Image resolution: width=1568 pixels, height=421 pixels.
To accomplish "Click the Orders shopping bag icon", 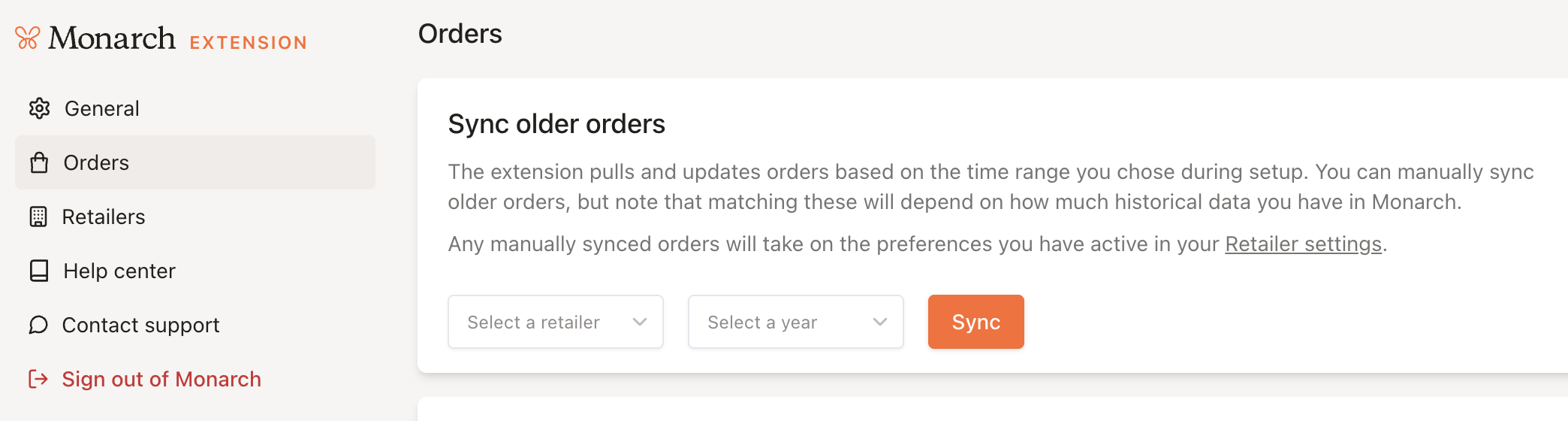I will pos(39,162).
